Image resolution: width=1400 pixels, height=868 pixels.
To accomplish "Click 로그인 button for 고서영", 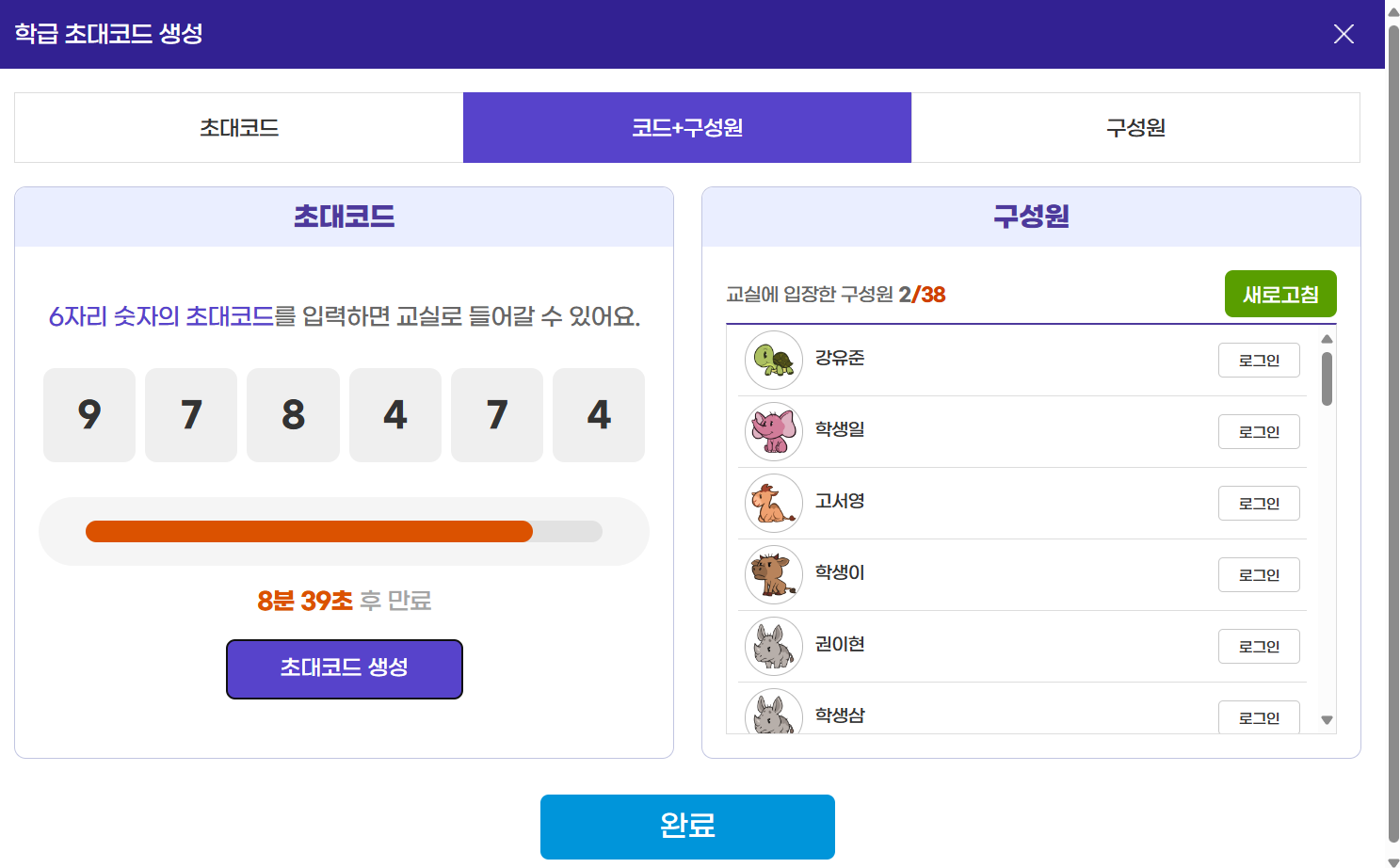I will 1259,504.
